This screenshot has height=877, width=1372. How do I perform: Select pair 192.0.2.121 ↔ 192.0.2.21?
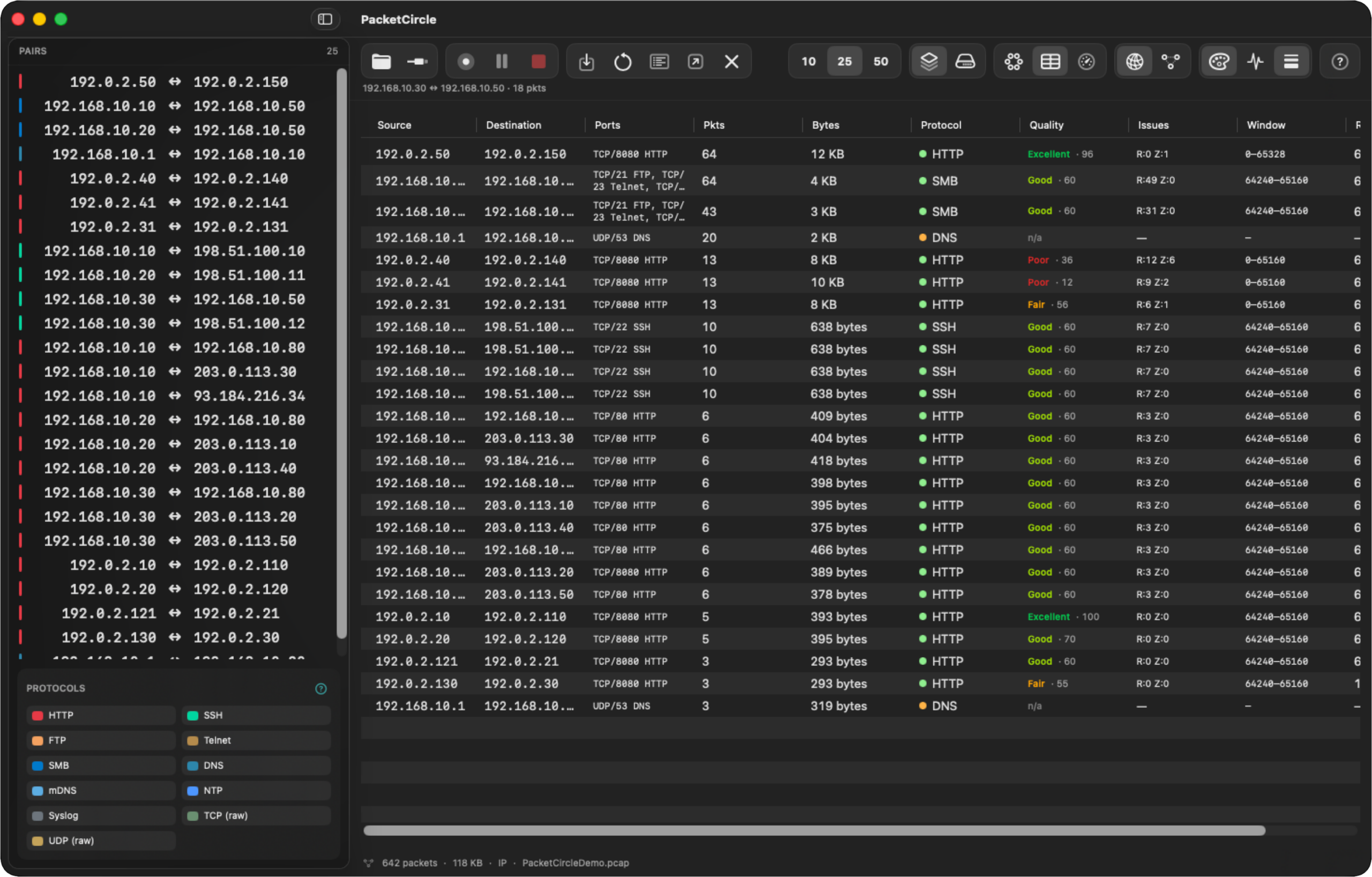175,613
